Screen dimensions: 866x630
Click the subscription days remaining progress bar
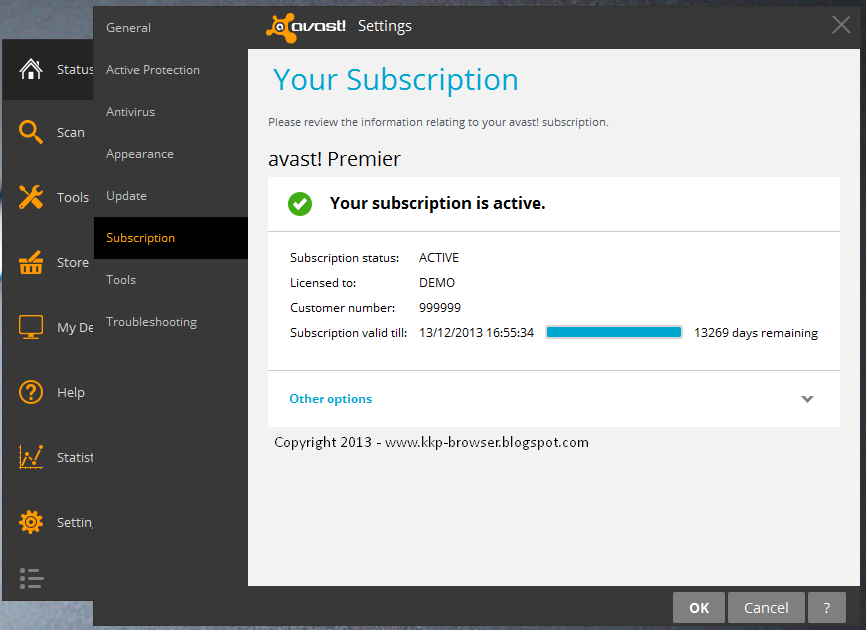tap(614, 332)
